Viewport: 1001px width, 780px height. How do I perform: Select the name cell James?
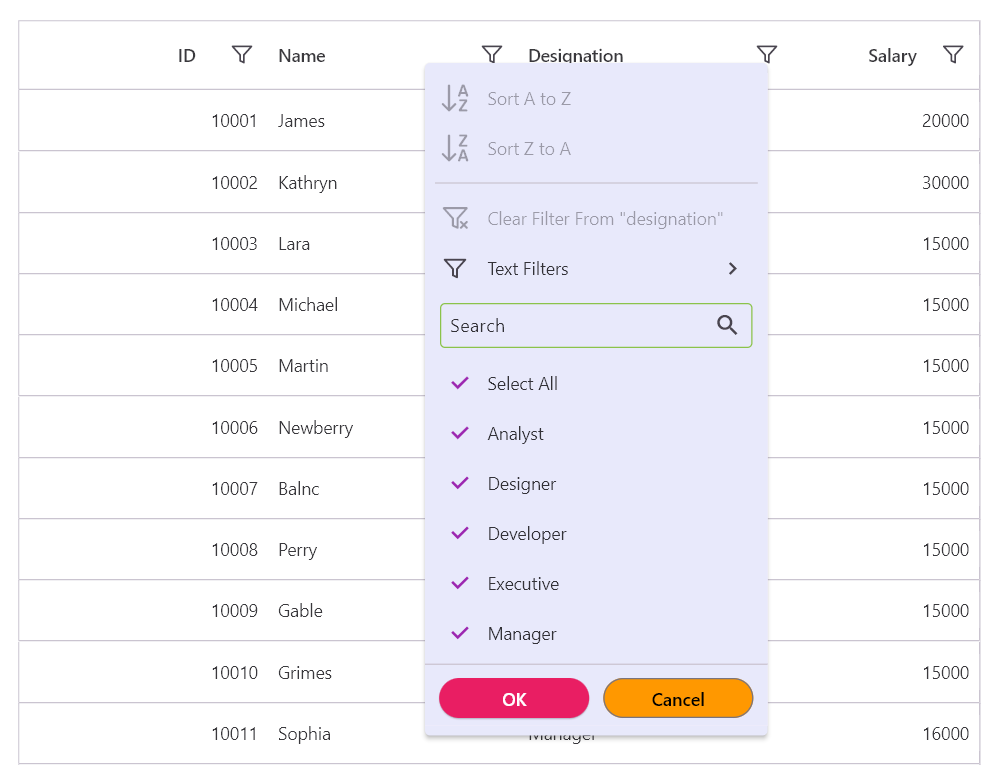coord(301,121)
